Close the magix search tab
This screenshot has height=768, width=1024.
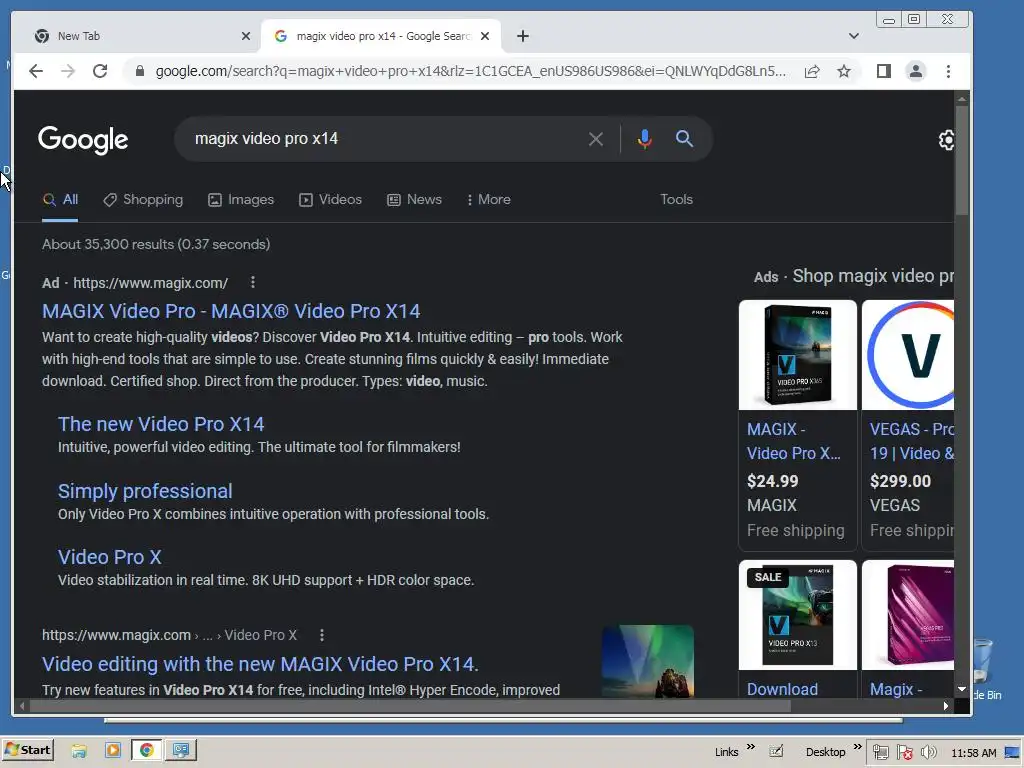pyautogui.click(x=485, y=36)
